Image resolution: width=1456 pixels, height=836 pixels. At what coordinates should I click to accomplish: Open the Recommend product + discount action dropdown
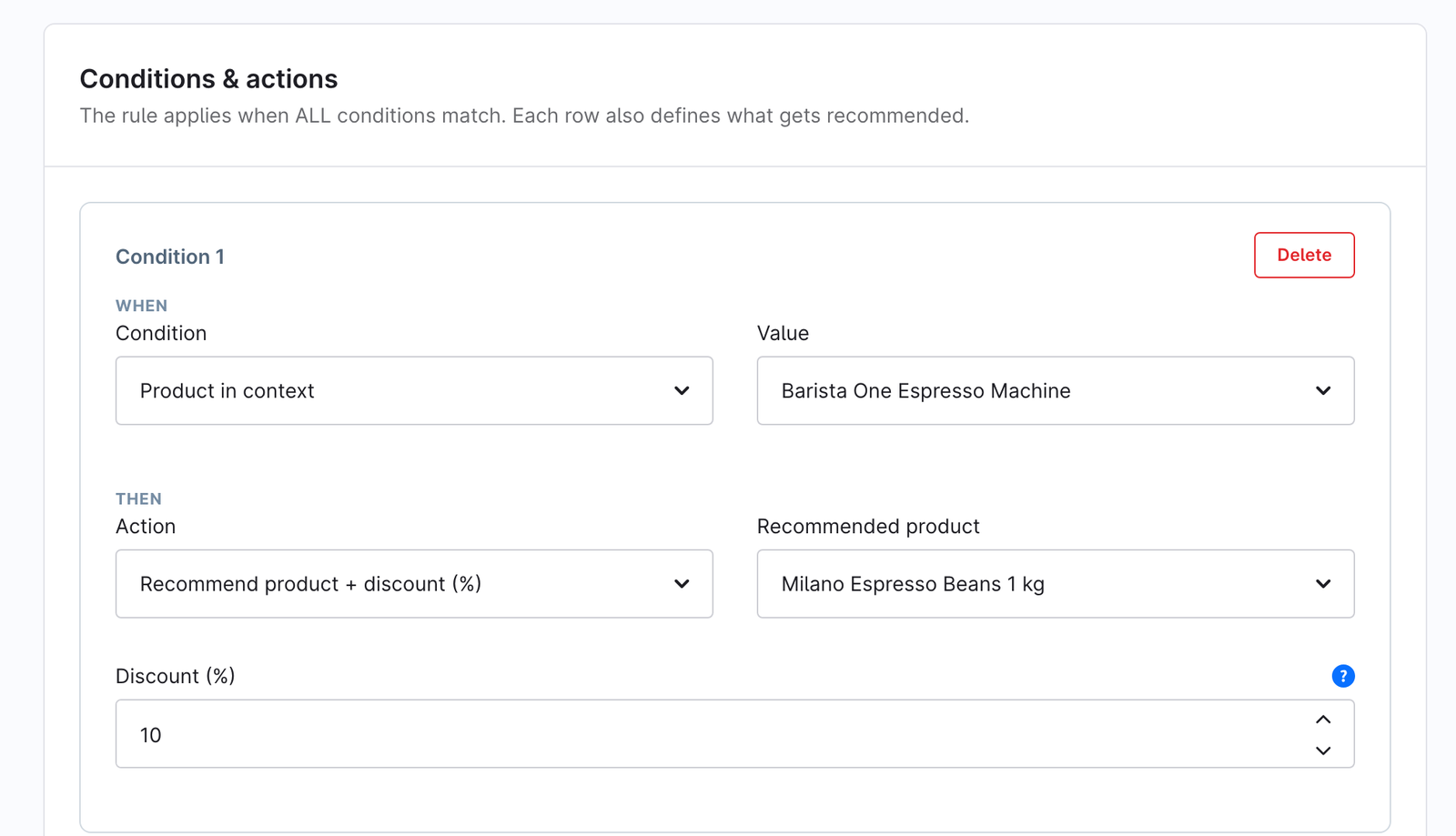point(414,584)
